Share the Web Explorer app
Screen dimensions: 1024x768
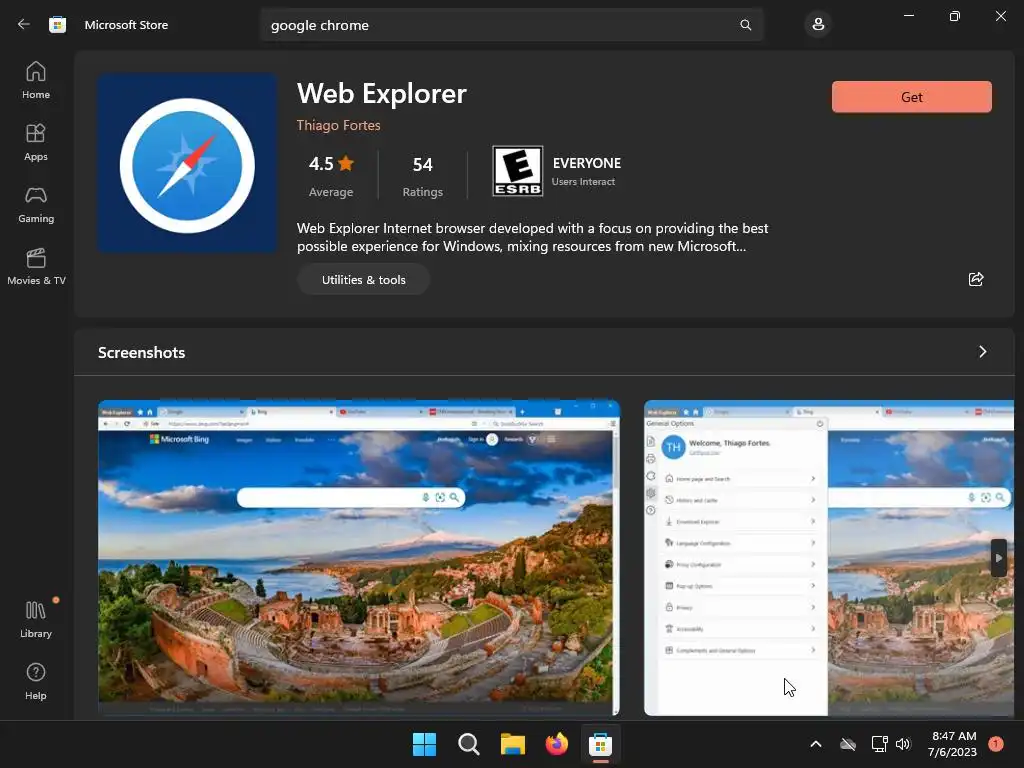coord(976,280)
